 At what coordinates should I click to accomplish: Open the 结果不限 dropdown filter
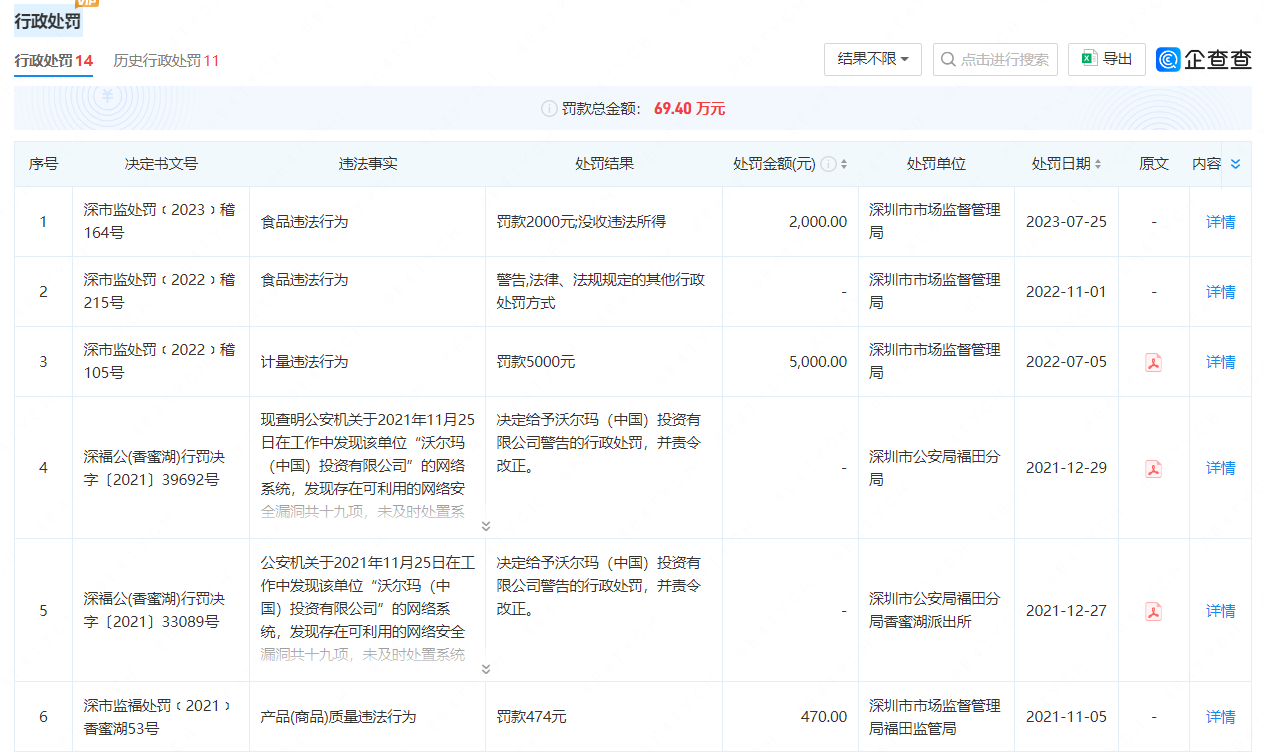click(x=872, y=60)
